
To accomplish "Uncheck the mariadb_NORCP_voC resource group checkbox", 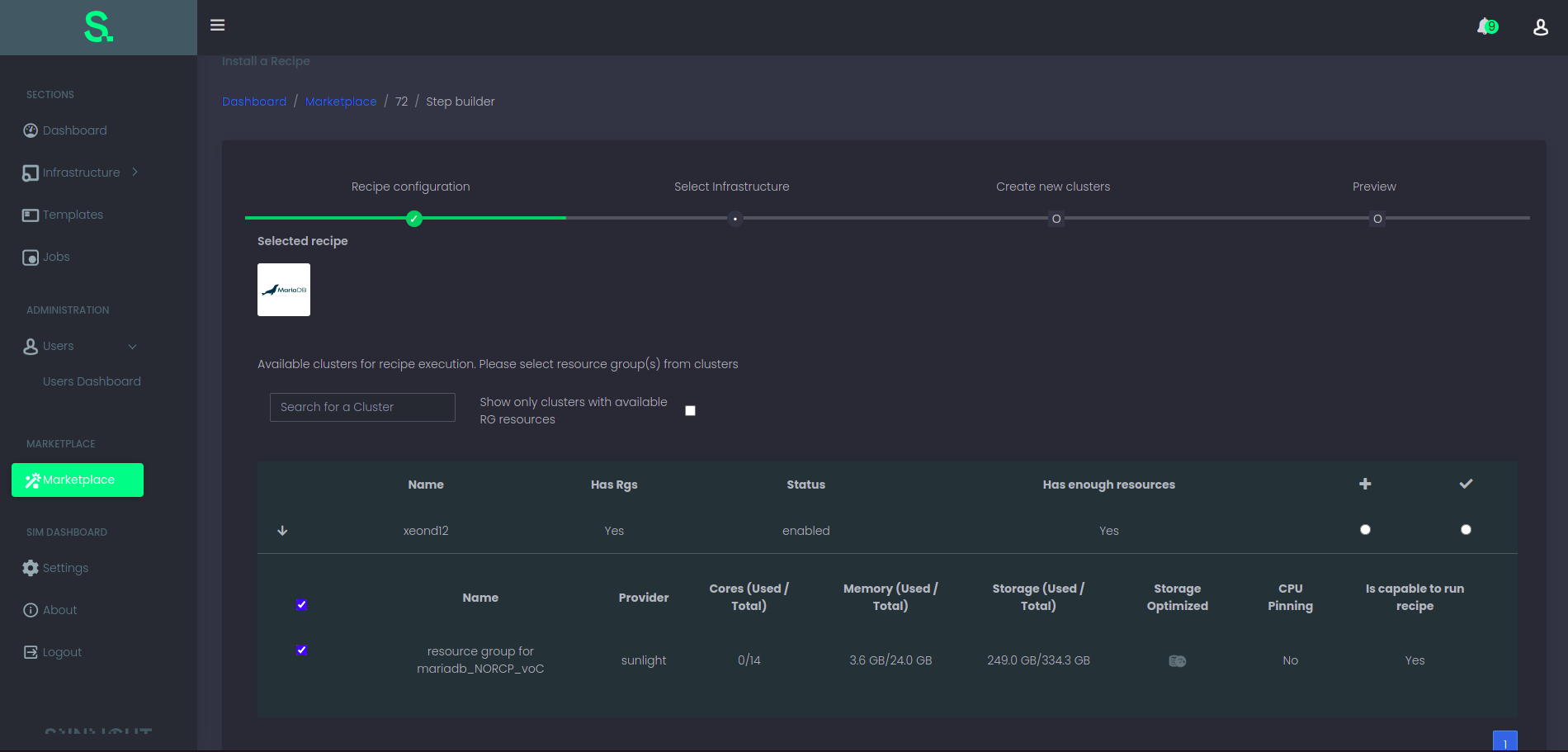I will coord(301,650).
